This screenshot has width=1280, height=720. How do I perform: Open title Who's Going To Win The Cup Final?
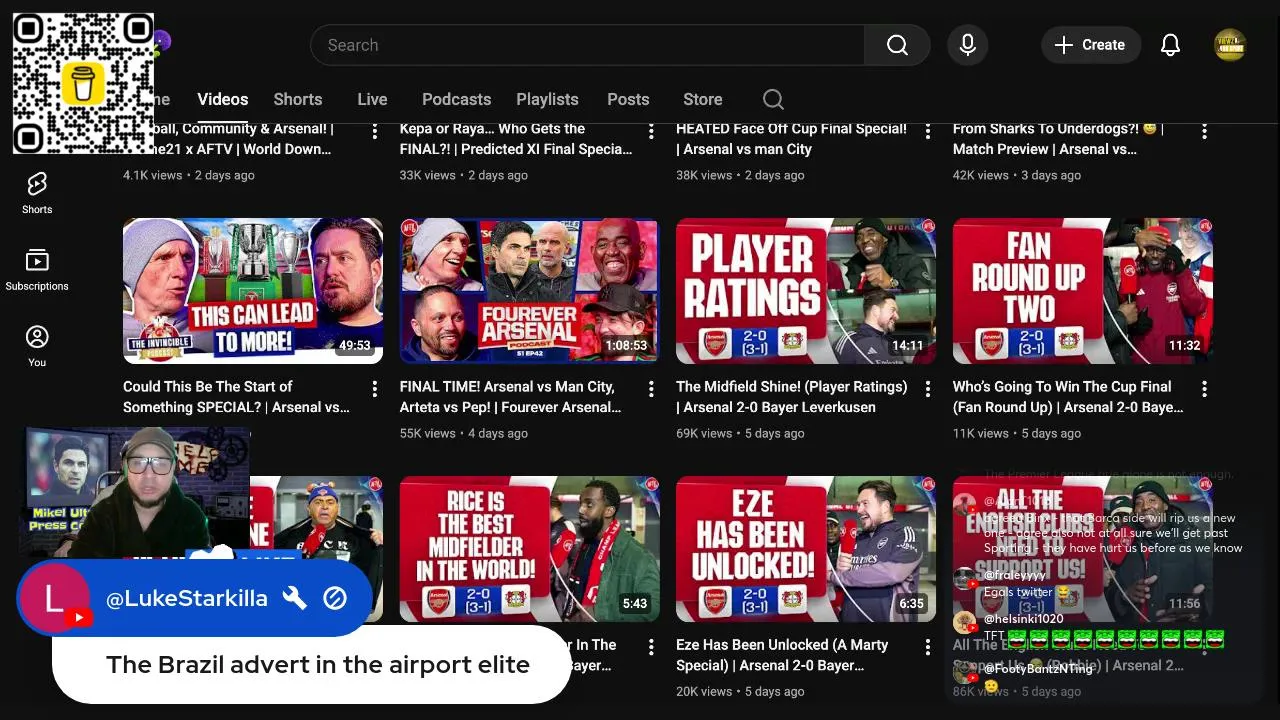coord(1068,397)
